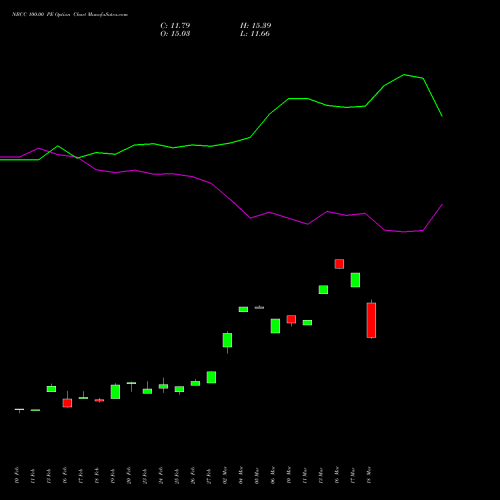Viewport: 500px width, 500px height.
Task: Select the topmost red candle for 16 Mar
Action: [x=339, y=264]
